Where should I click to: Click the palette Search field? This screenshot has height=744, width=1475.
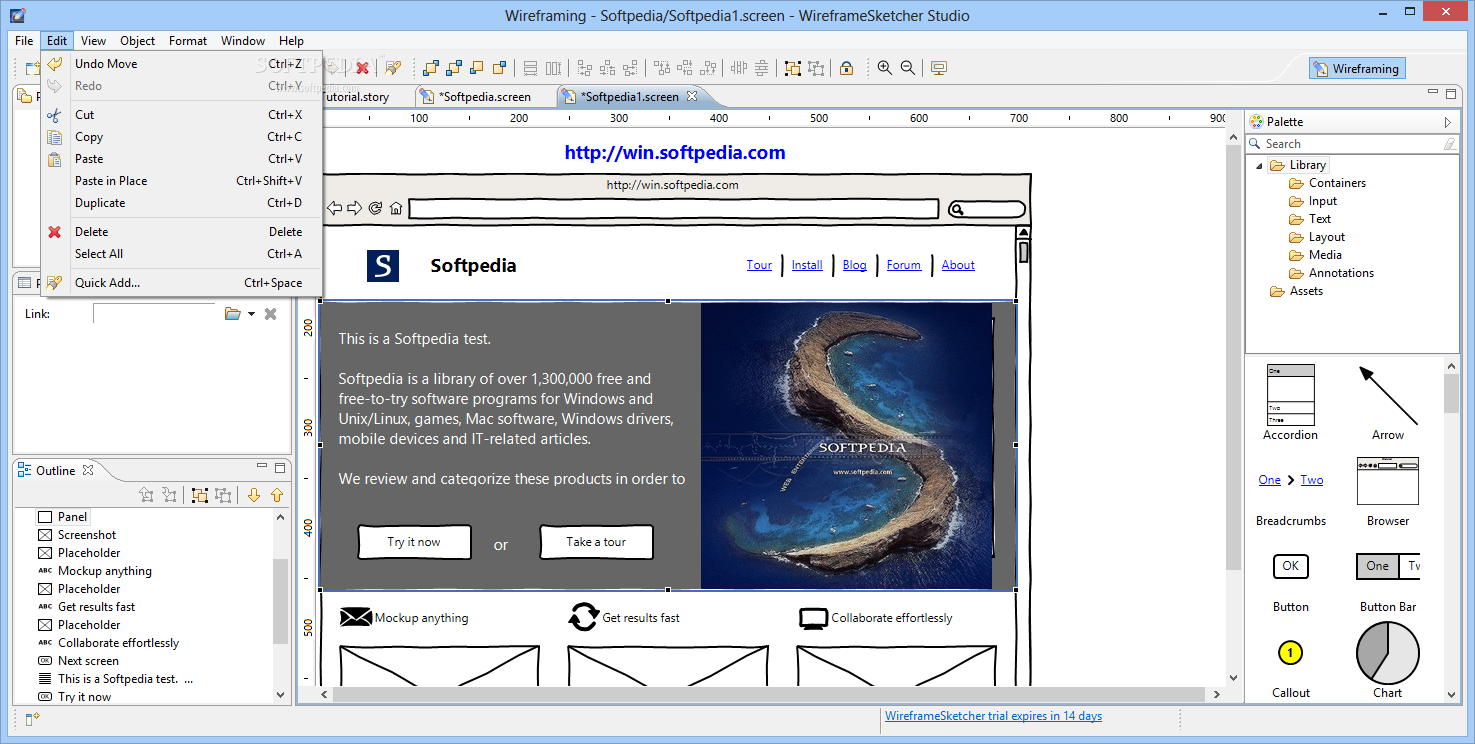pos(1352,144)
